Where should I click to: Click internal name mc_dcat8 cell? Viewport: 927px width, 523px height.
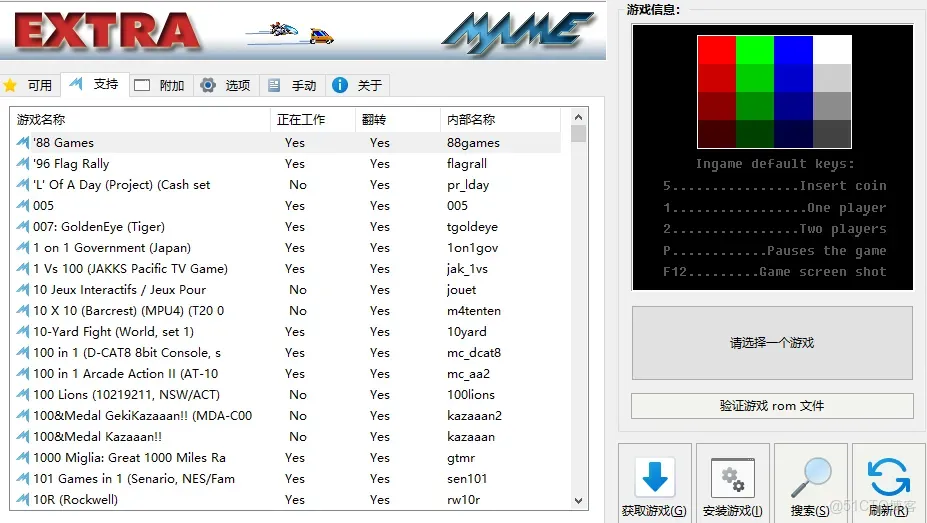coord(474,353)
